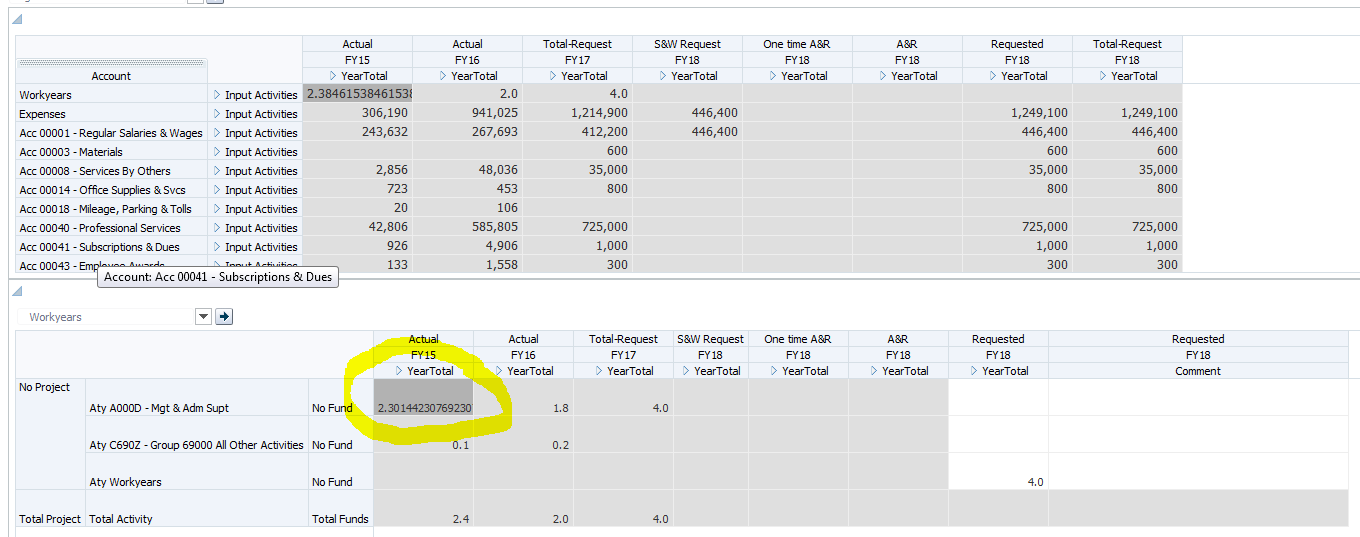Select the Account column header

111,76
